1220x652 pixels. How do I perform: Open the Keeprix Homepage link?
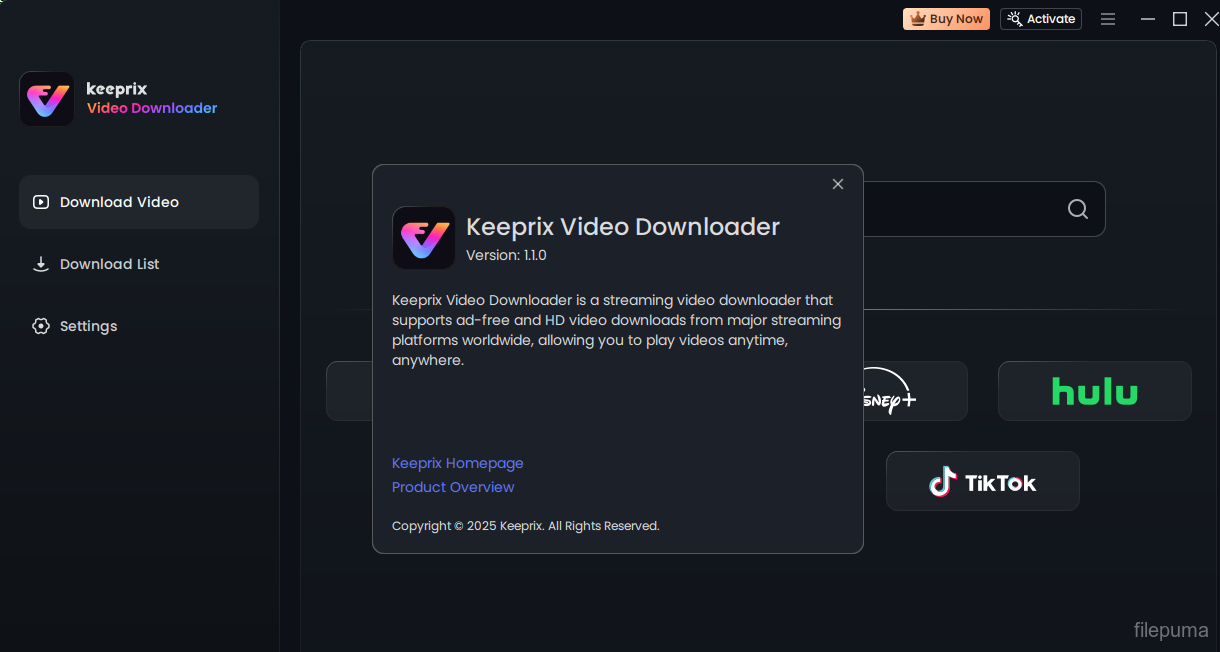click(457, 463)
